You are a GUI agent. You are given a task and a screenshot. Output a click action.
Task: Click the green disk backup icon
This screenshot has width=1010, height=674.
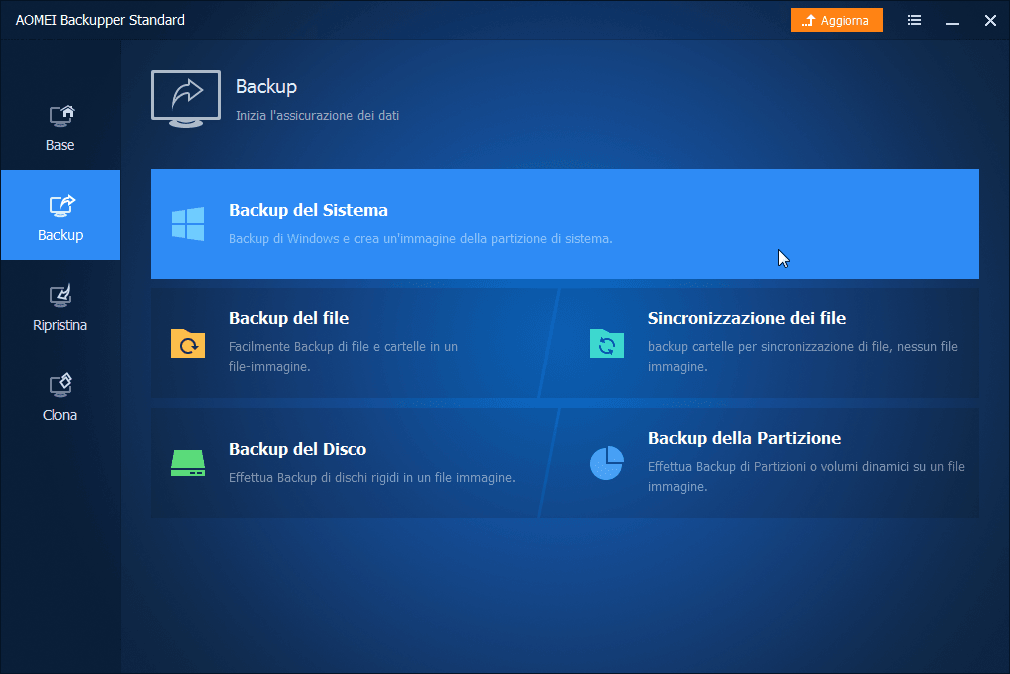(188, 463)
